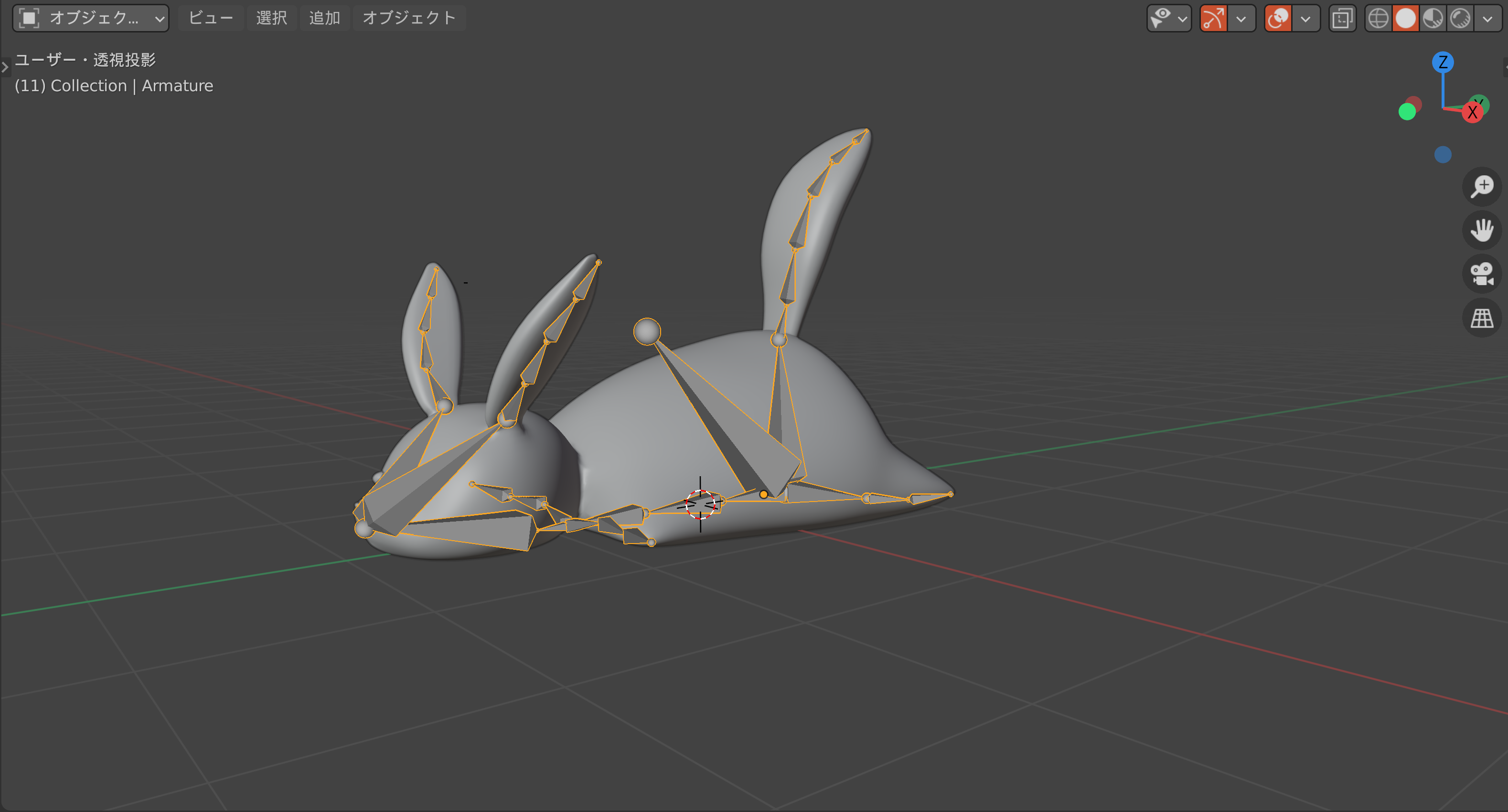
Task: Switch to solid shading mode
Action: tap(1406, 18)
